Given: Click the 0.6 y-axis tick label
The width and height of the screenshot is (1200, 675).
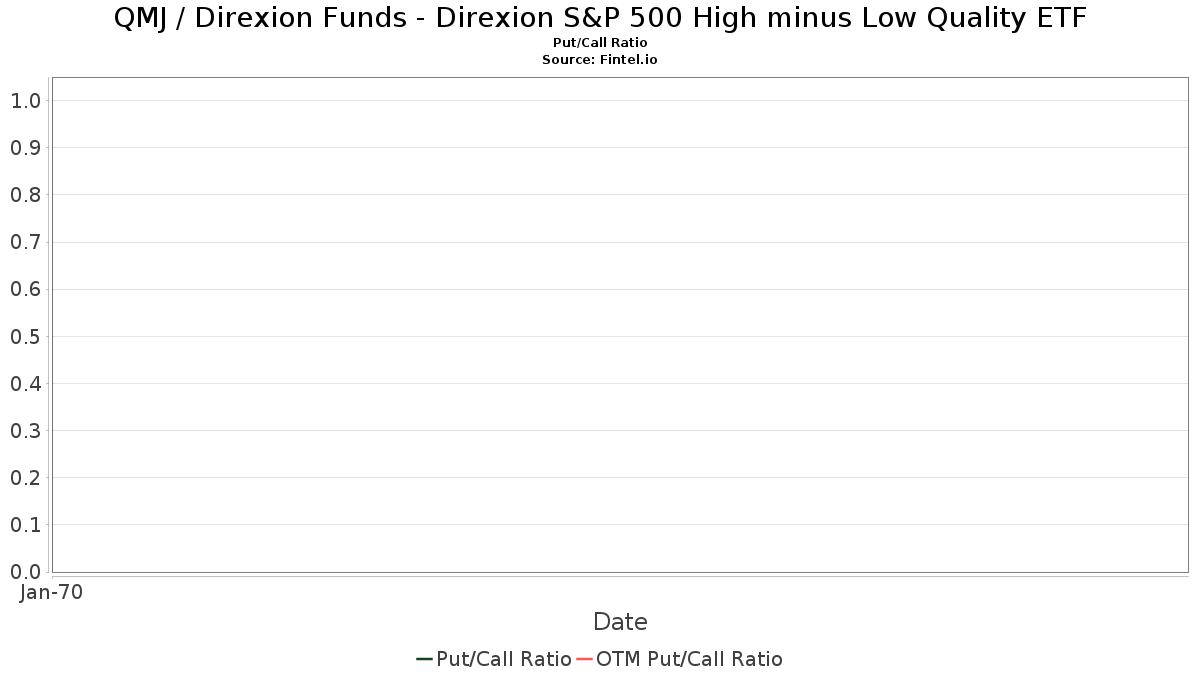Looking at the screenshot, I should click(25, 289).
